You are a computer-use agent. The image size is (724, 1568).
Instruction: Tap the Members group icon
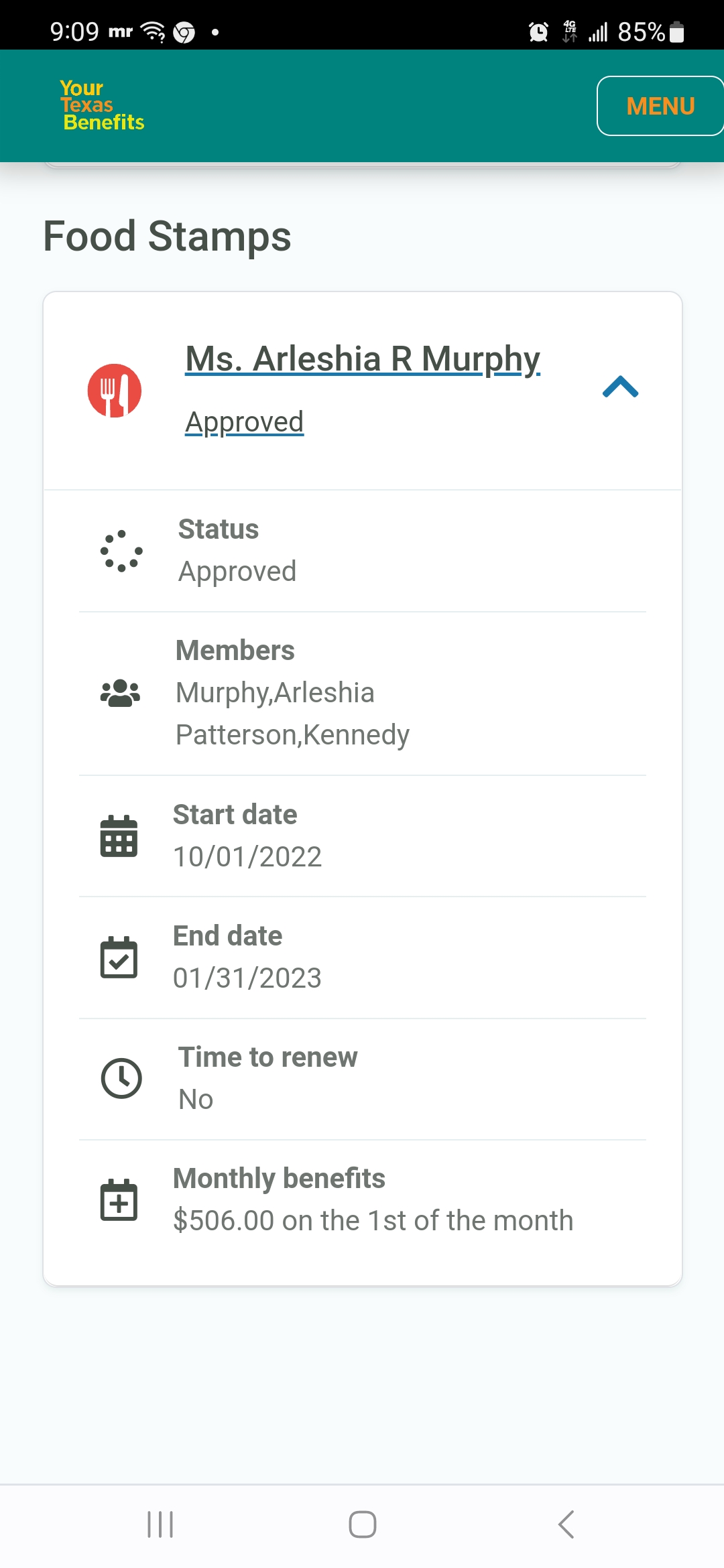click(x=120, y=693)
